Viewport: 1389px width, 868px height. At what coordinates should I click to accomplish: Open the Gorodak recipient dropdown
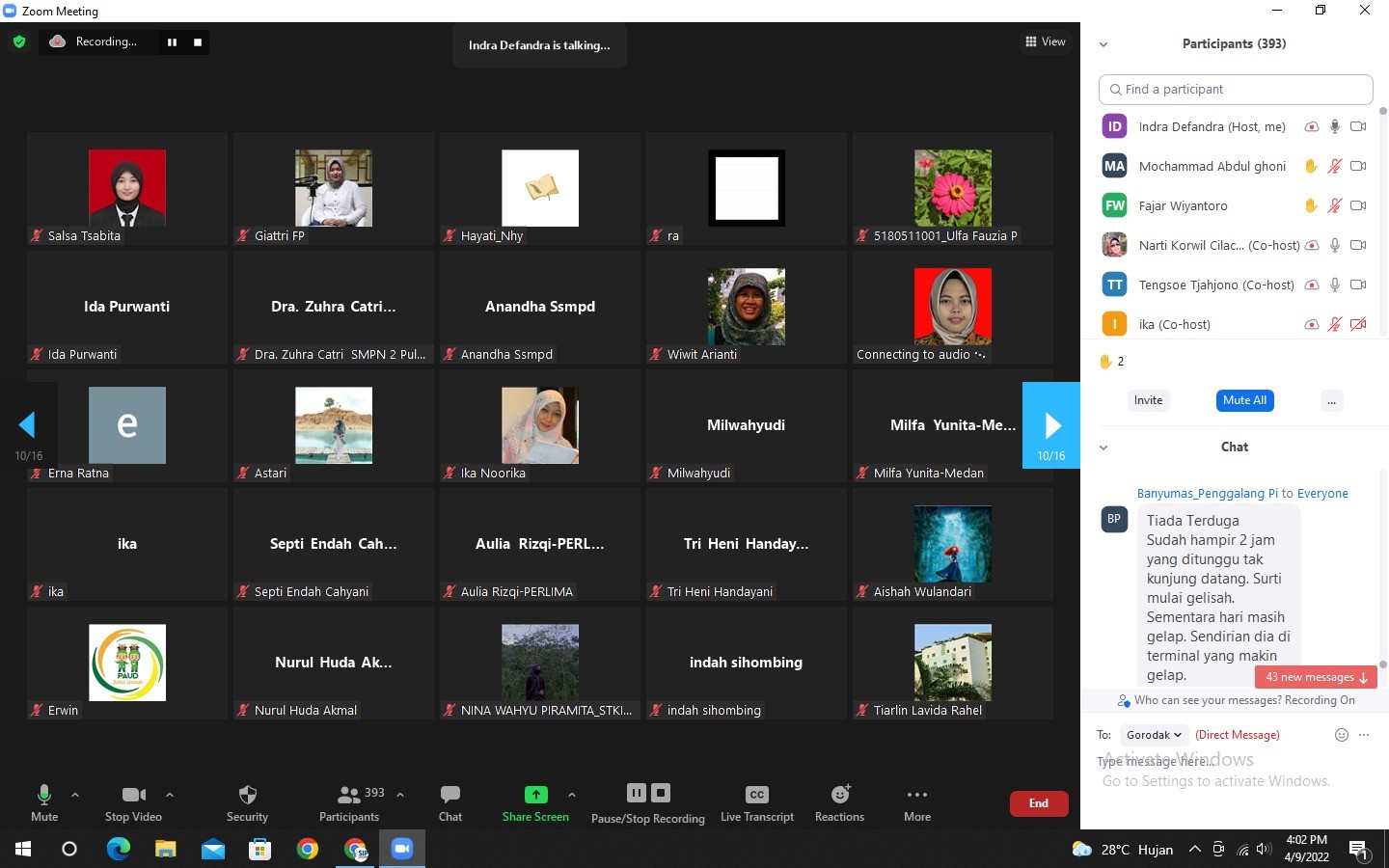click(x=1154, y=735)
